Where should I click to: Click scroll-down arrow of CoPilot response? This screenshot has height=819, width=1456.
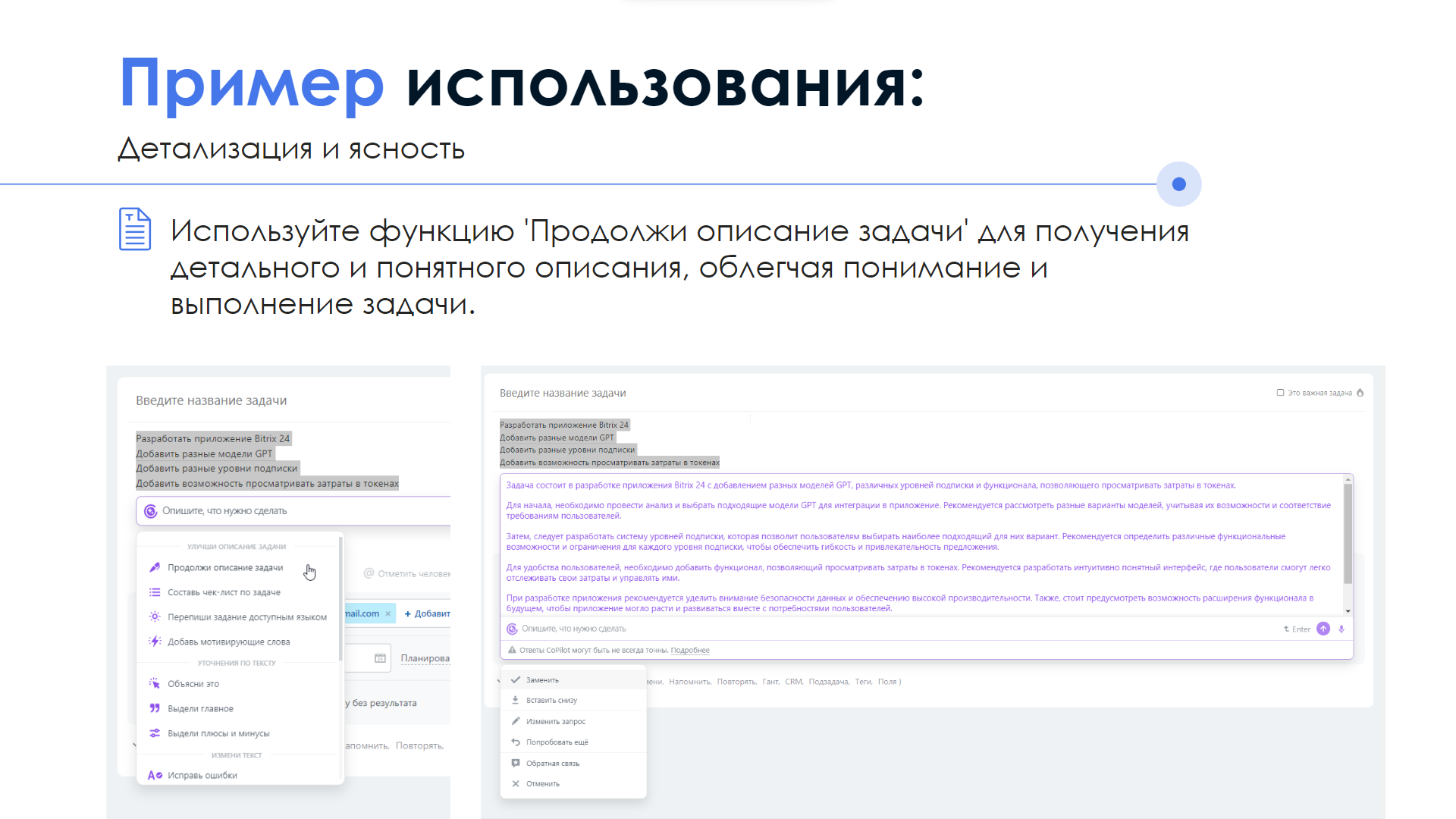[1348, 611]
